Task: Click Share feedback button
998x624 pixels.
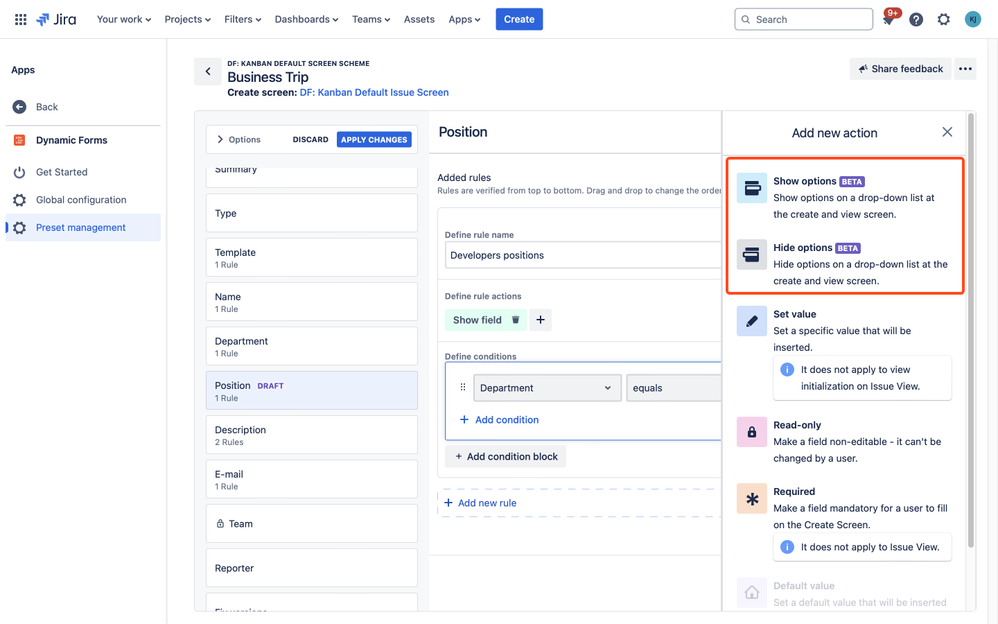Action: (x=900, y=69)
